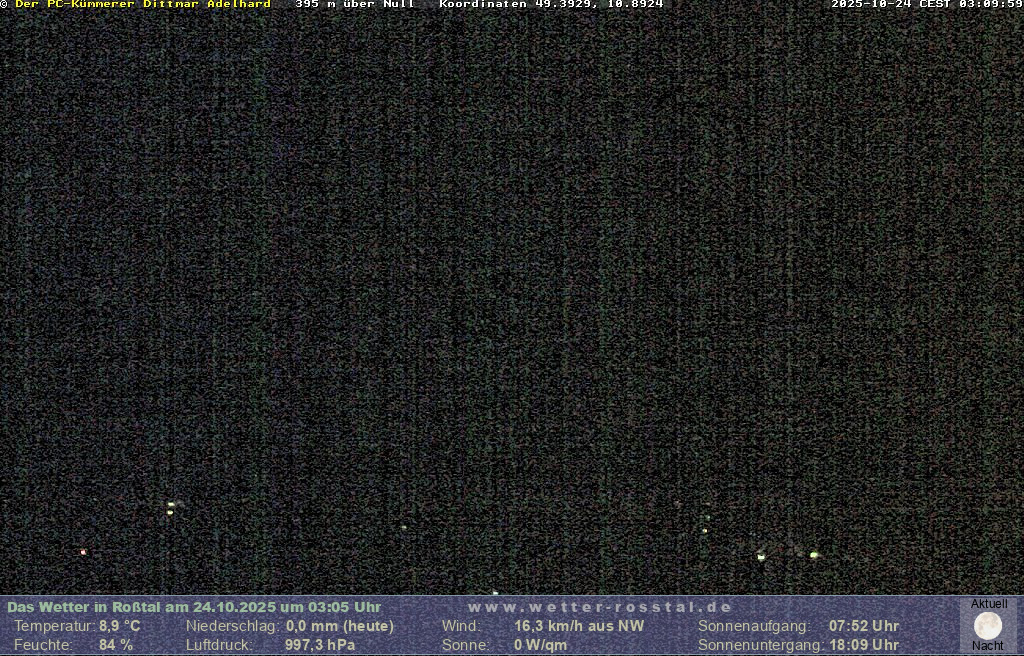
Task: Click the copyright Der PC-Kümmerer Dittmar Adelhard text
Action: tap(142, 5)
